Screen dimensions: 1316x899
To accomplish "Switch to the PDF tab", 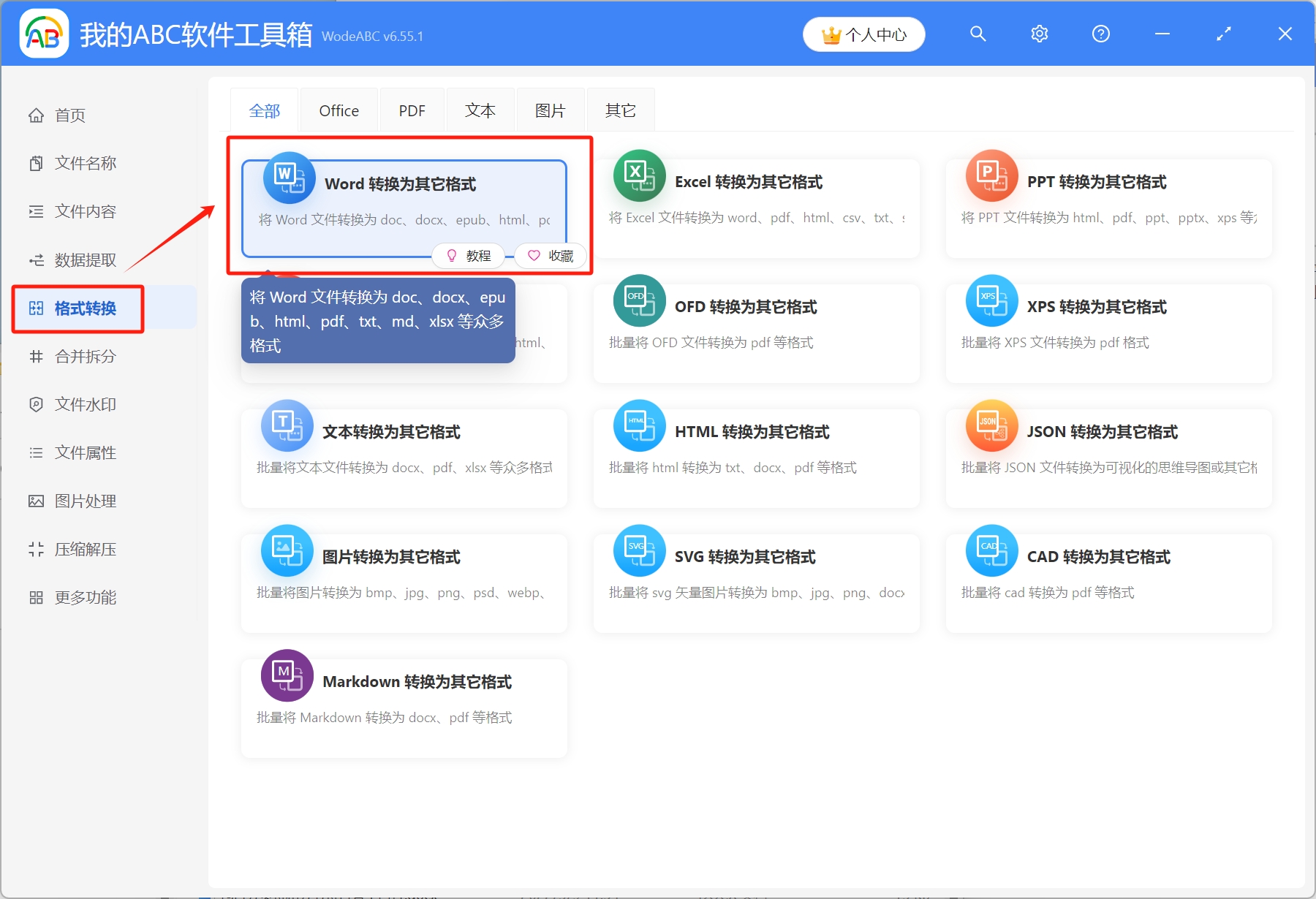I will (412, 110).
